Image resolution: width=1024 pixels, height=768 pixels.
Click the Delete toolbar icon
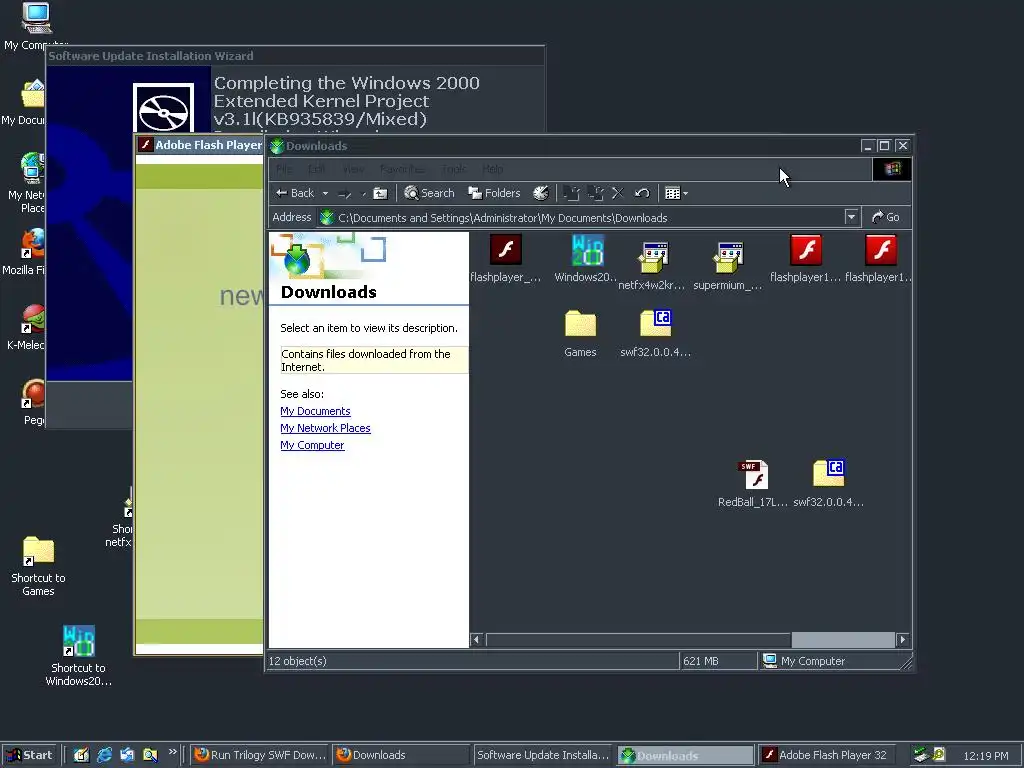point(618,193)
